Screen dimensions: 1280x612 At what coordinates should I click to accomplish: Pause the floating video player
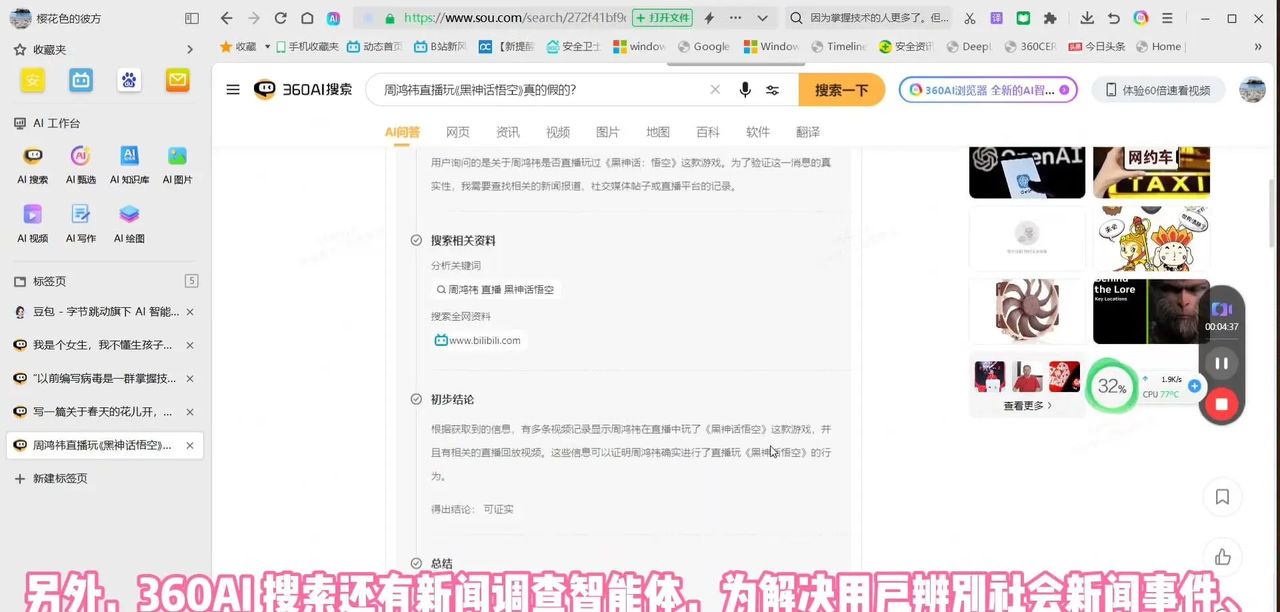1221,363
